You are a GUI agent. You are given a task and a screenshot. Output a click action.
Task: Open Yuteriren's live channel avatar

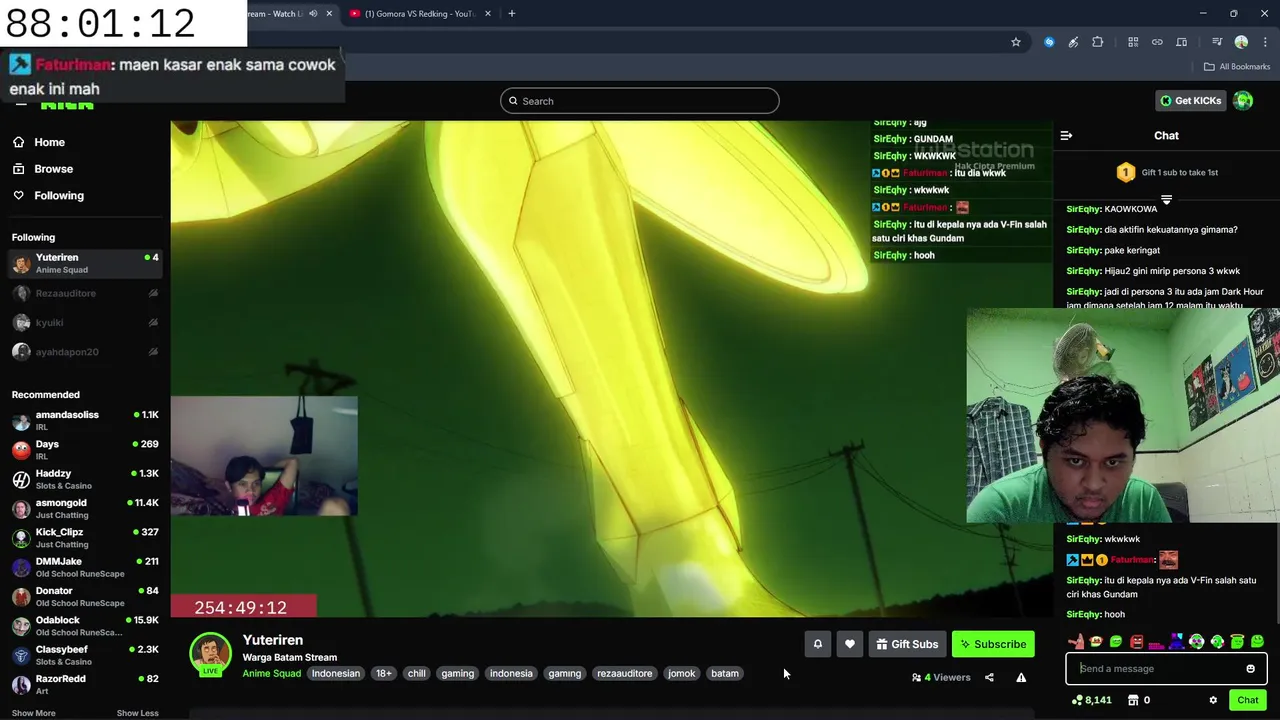(x=210, y=654)
